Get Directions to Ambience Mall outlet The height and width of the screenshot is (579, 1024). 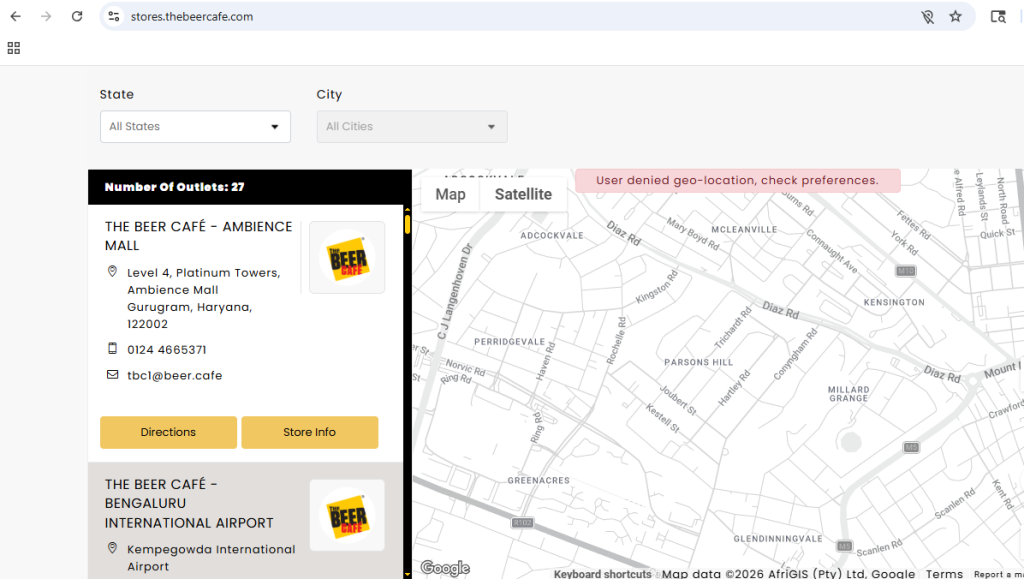coord(168,432)
